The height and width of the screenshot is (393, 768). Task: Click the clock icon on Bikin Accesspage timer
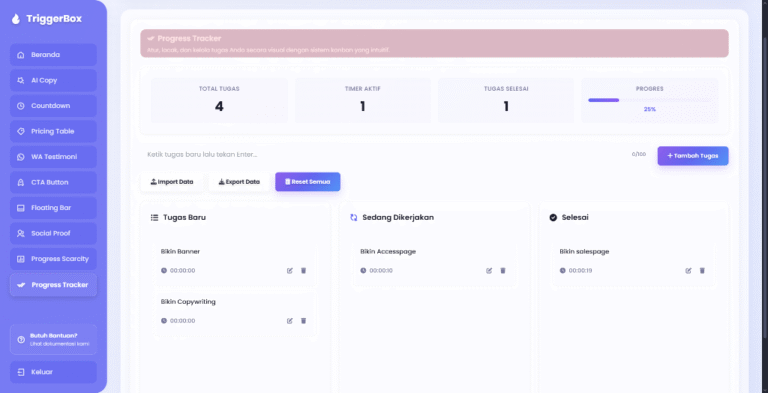click(363, 270)
